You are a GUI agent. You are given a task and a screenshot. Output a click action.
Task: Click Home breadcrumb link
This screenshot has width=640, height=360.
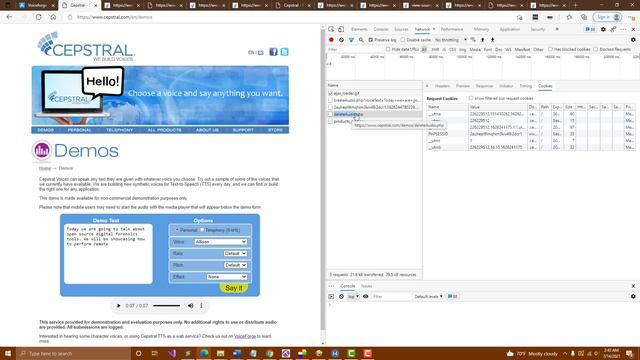45,168
